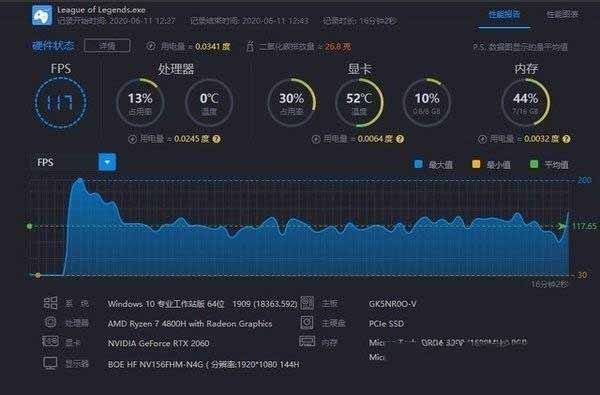Click the green average marker at chart left
Screen dimensions: 600x395
30,226
